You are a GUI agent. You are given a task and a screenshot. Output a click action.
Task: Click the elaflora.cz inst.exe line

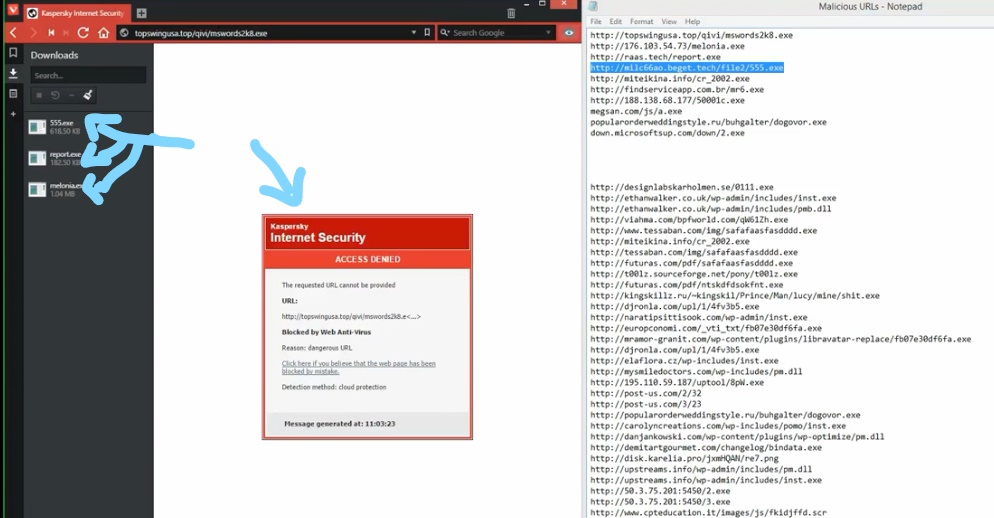(684, 361)
